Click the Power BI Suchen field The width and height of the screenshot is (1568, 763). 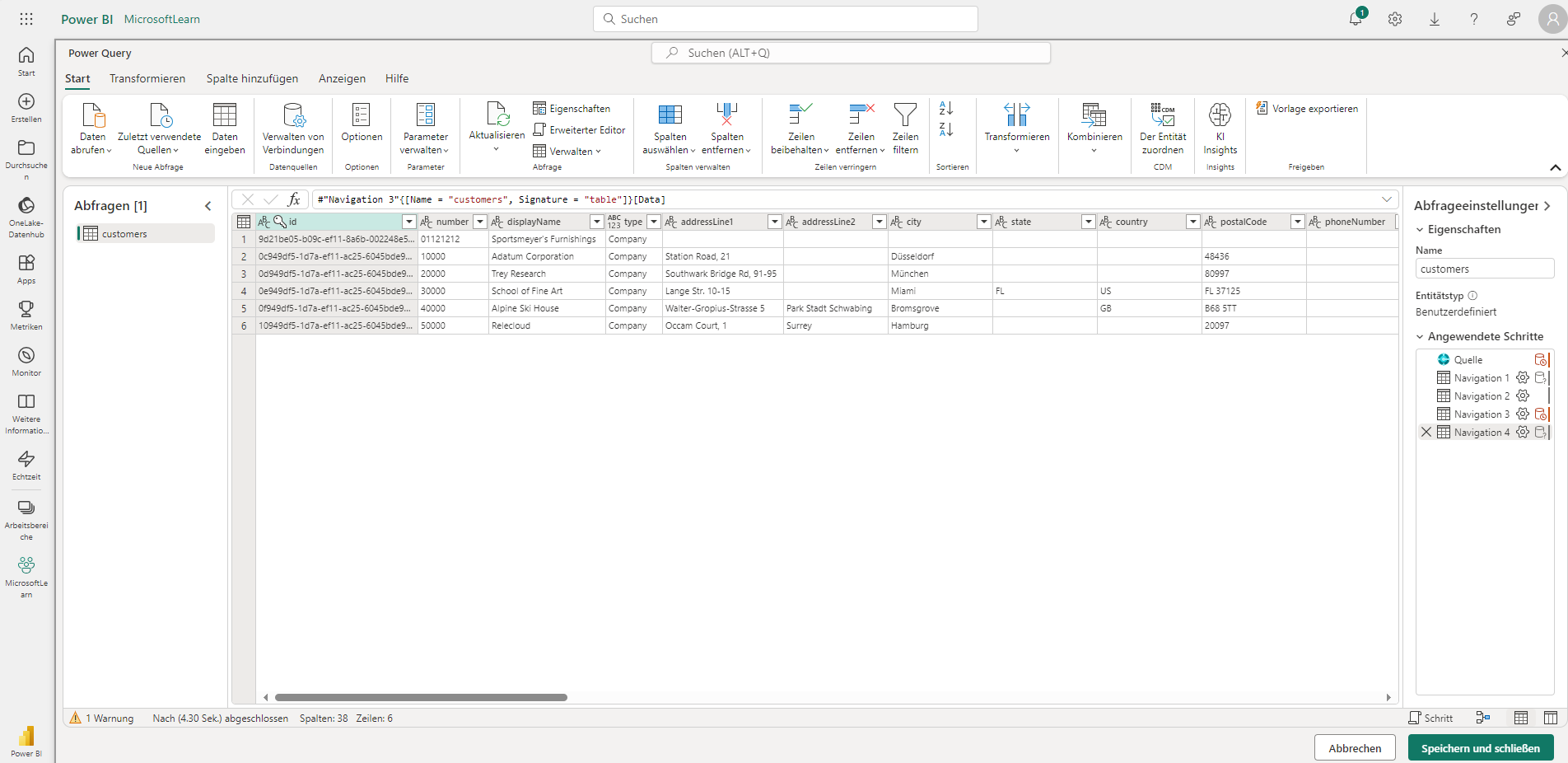pos(785,19)
